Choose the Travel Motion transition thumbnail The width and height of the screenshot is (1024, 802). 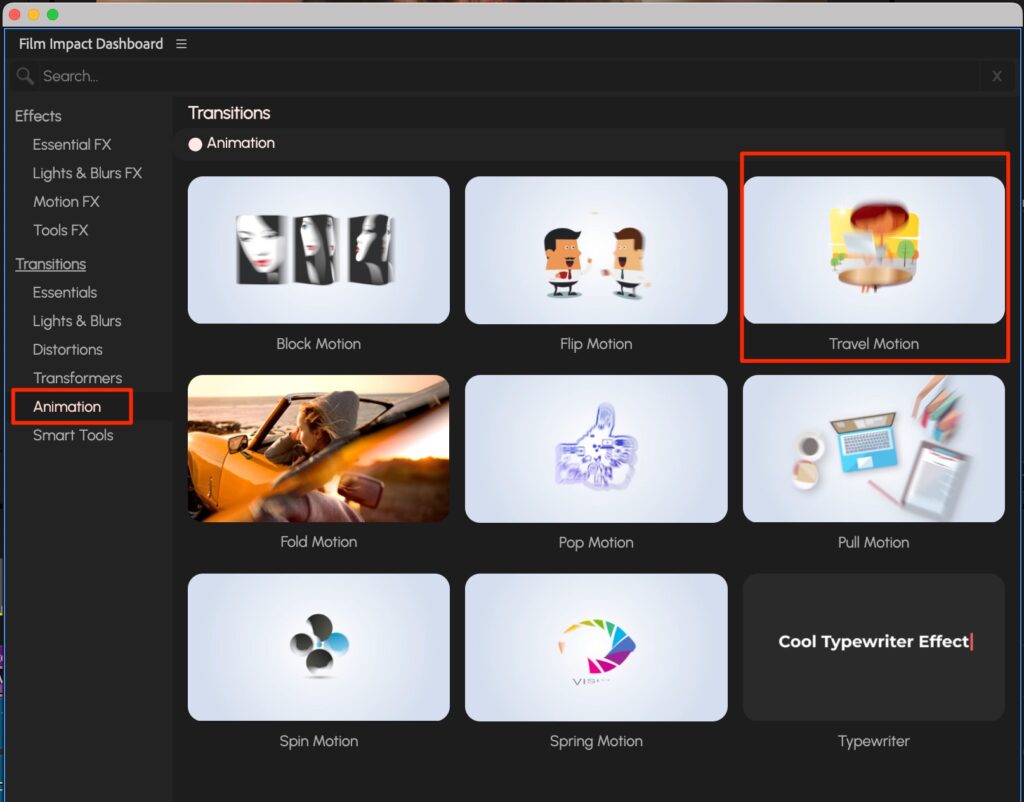873,250
